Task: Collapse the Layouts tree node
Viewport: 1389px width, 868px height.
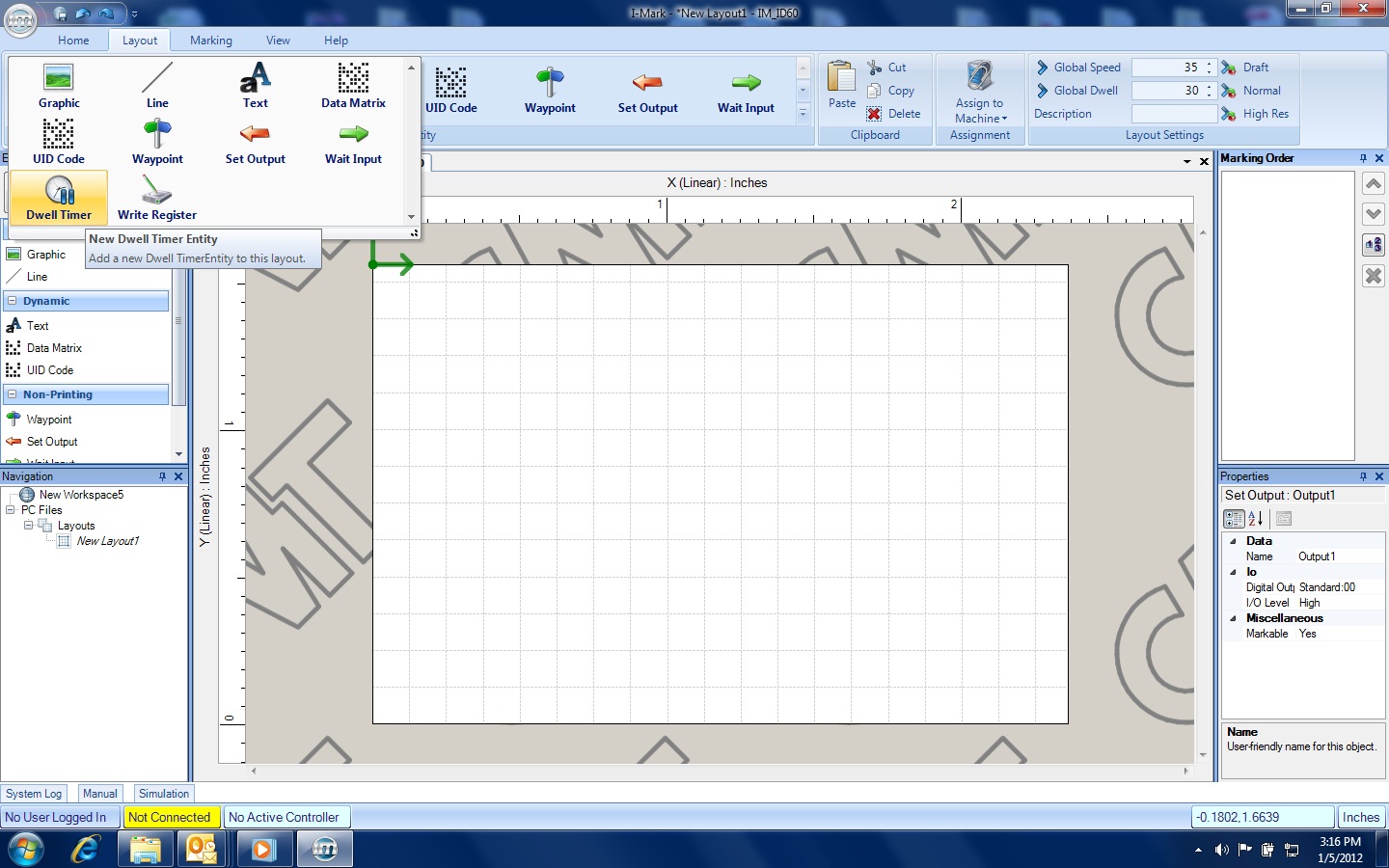Action: tap(28, 526)
